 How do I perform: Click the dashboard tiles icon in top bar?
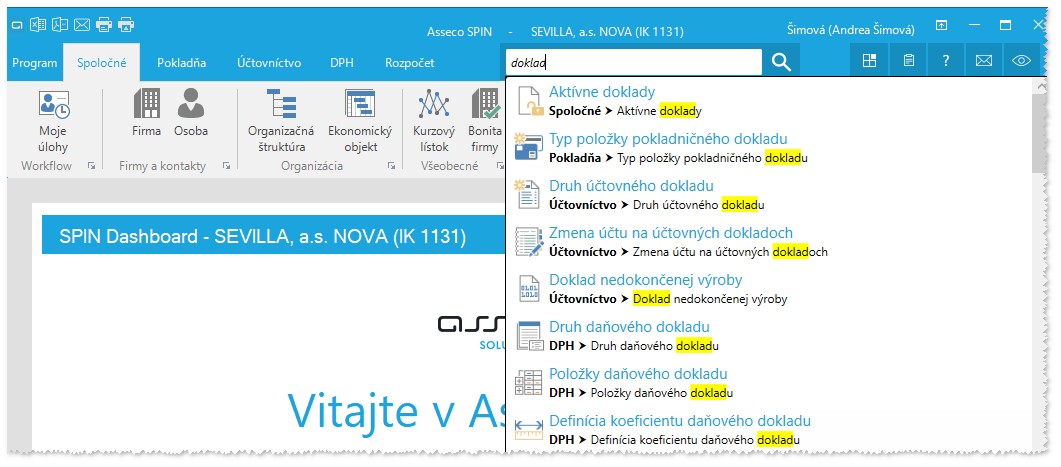tap(870, 61)
